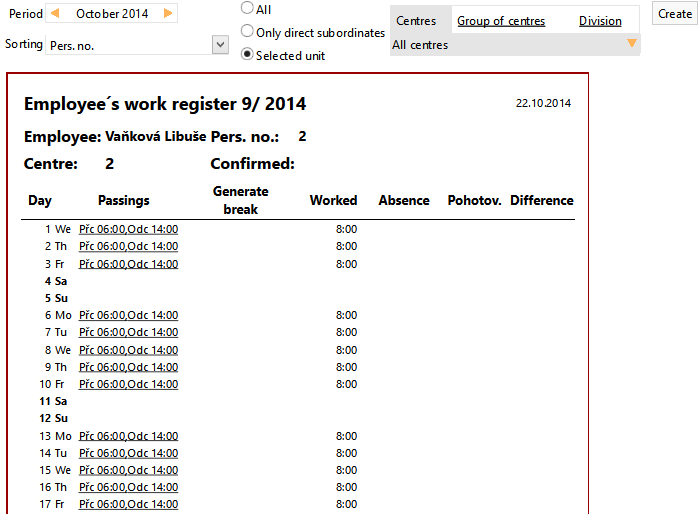Click the report date 22.10.2014

click(x=543, y=103)
